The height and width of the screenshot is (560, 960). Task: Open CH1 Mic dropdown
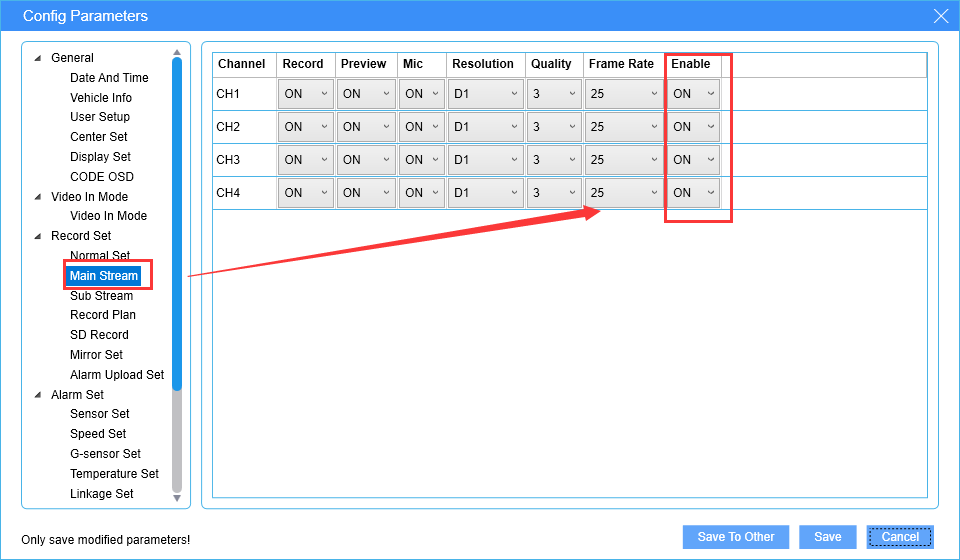(x=422, y=94)
